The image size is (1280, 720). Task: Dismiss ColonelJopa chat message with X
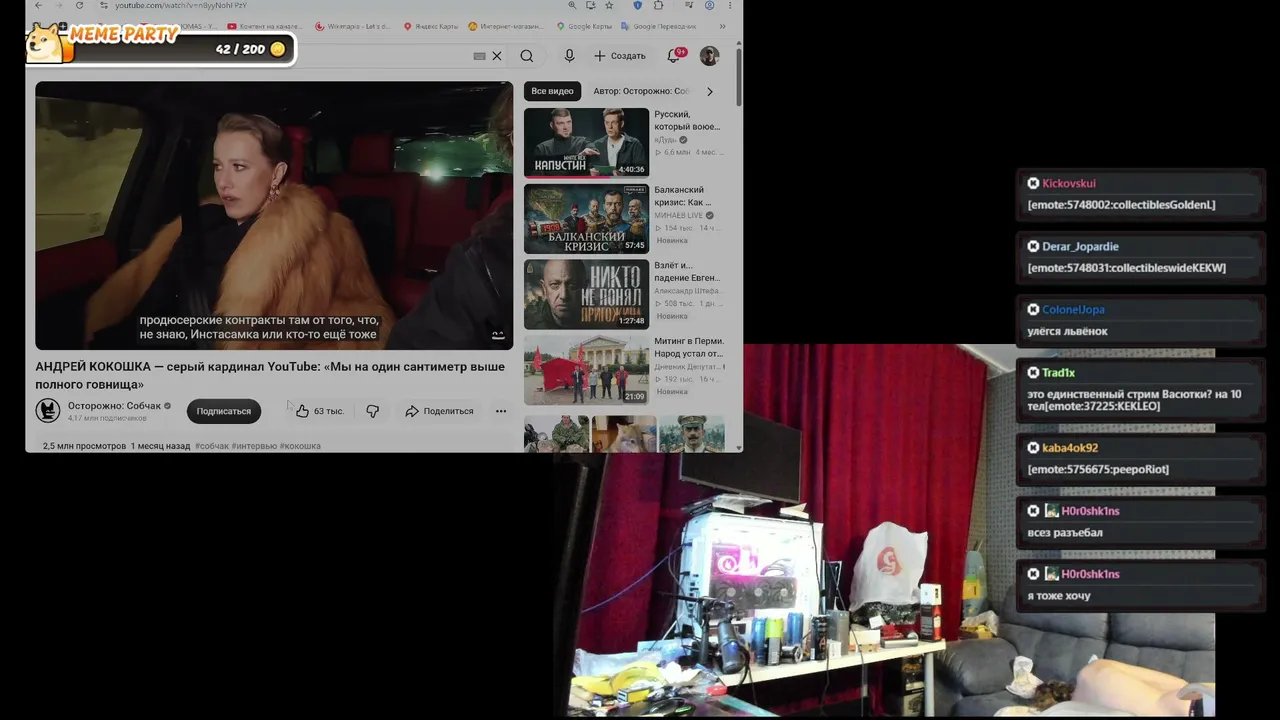pyautogui.click(x=1033, y=309)
